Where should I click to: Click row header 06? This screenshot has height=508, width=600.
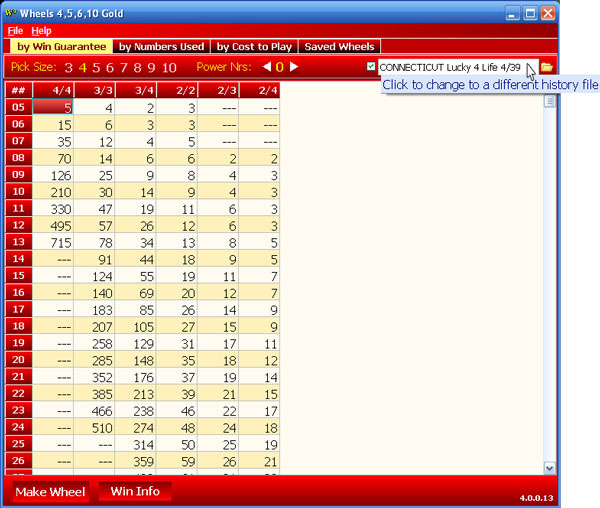tap(18, 124)
